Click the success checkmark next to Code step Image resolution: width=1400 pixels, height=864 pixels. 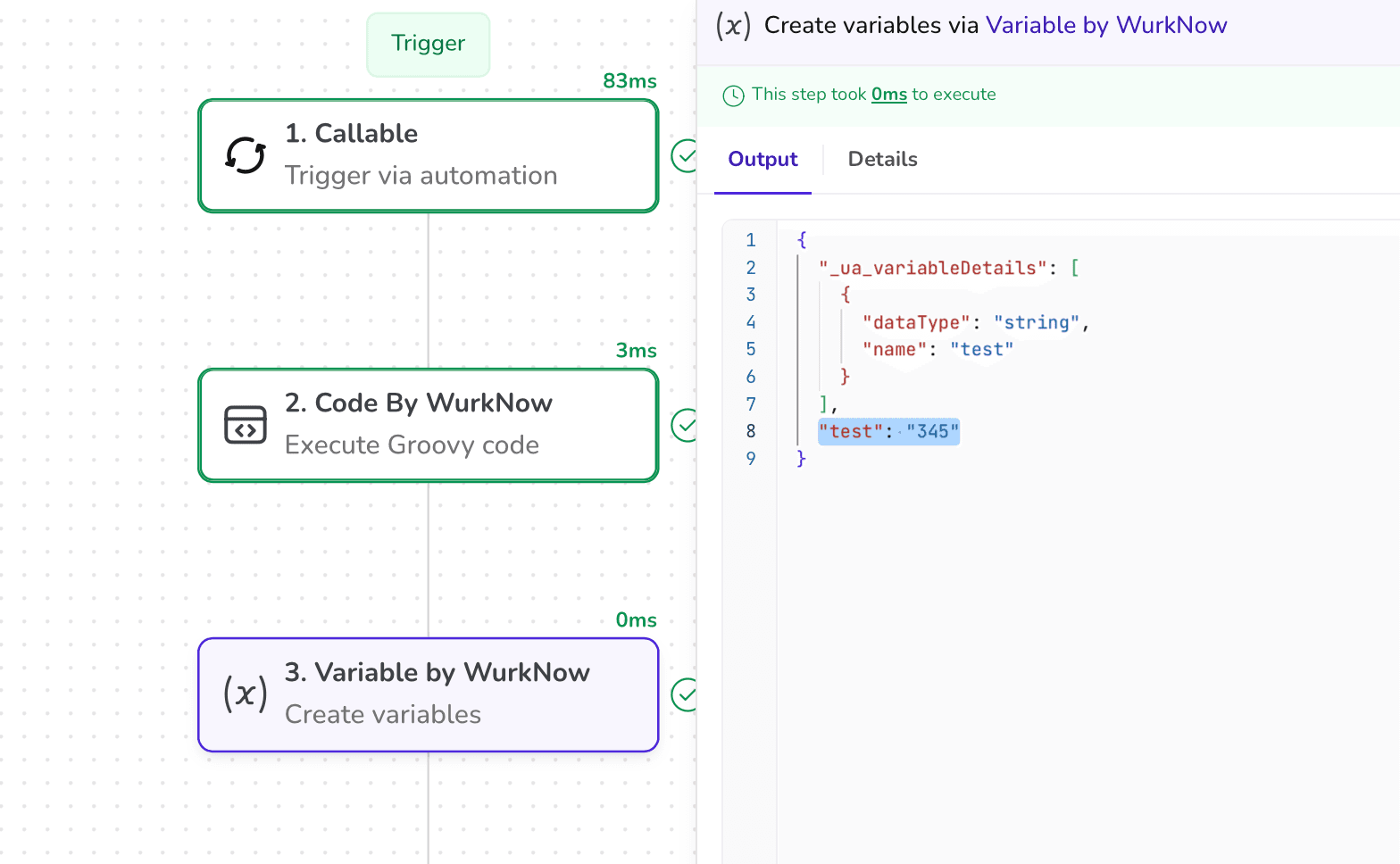(x=685, y=425)
